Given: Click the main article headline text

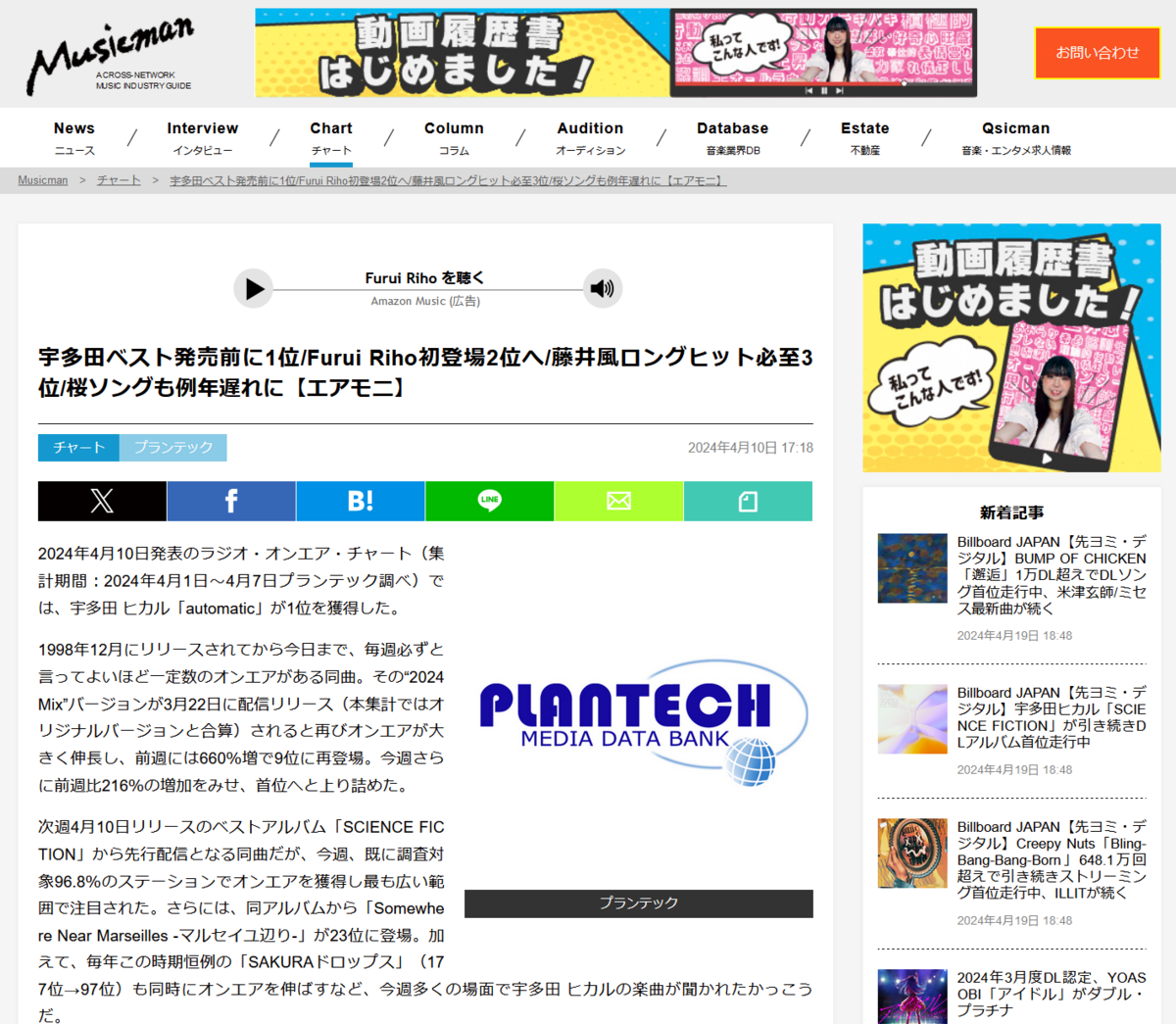Looking at the screenshot, I should [425, 372].
